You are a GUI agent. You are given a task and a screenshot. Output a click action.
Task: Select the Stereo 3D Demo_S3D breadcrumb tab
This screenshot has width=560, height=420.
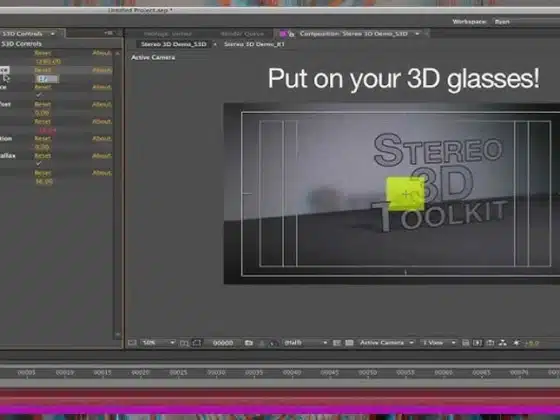click(x=174, y=44)
